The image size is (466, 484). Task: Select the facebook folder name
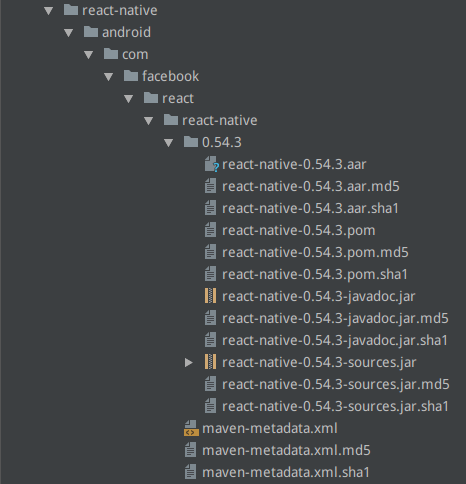(x=170, y=77)
